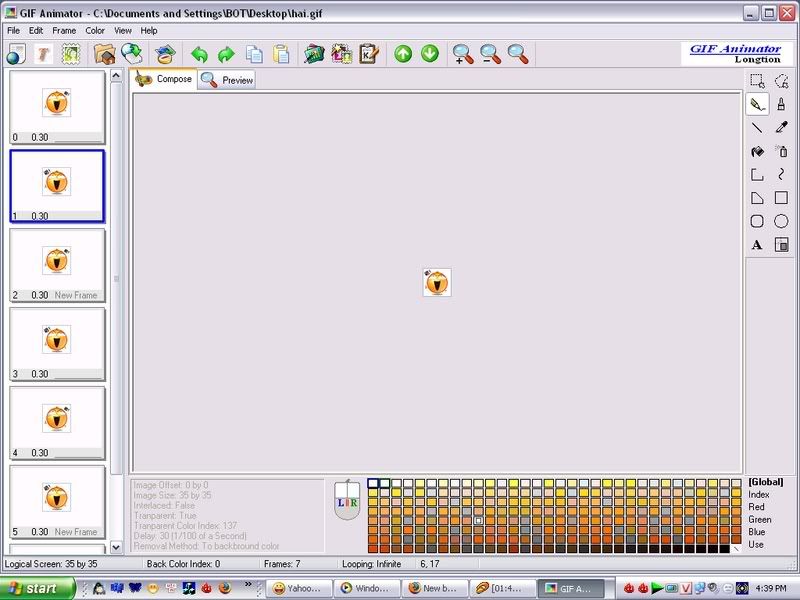Viewport: 800px width, 600px height.
Task: Click the paste clipboard icon
Action: tap(281, 54)
